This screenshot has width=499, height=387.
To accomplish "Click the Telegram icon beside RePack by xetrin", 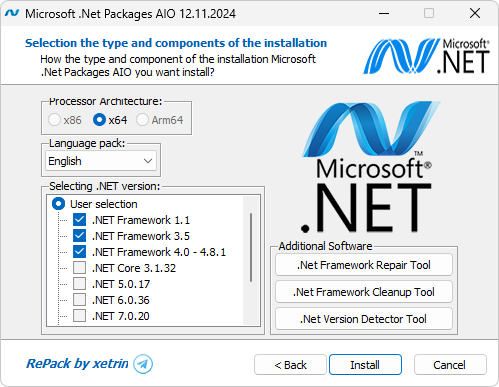I will tap(143, 364).
